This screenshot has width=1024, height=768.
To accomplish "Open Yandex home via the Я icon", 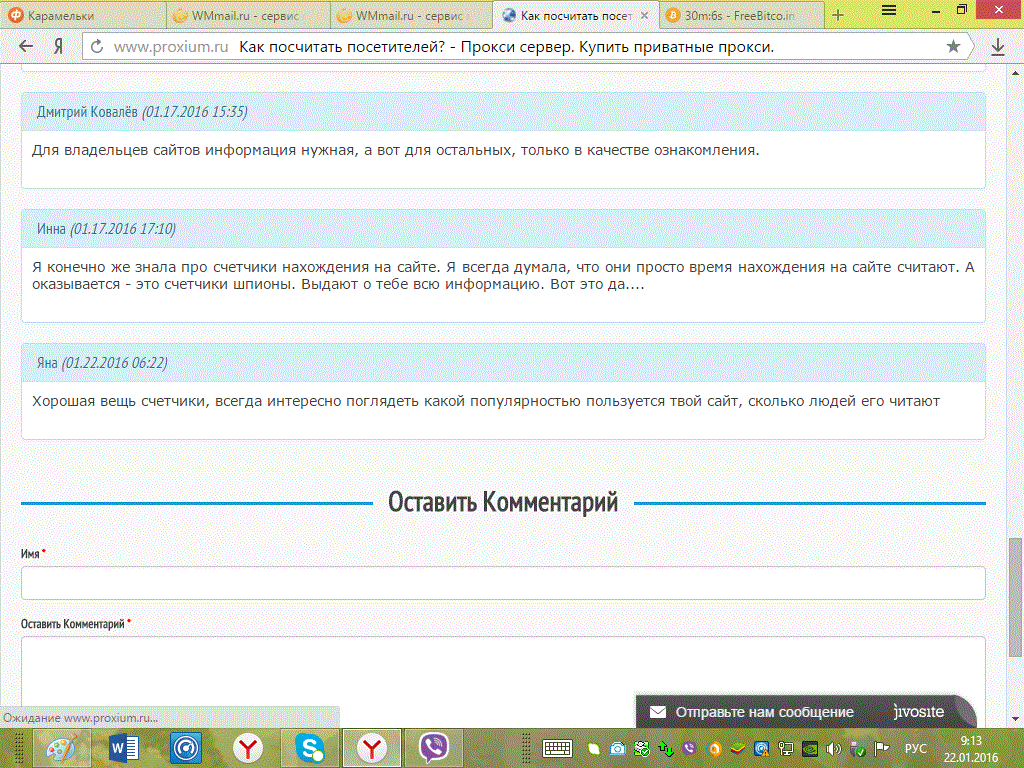I will tap(59, 46).
